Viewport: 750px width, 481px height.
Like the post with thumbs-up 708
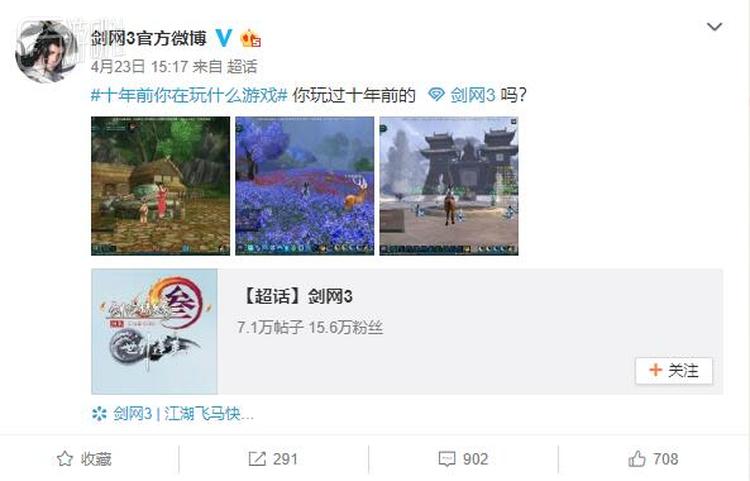[x=637, y=459]
